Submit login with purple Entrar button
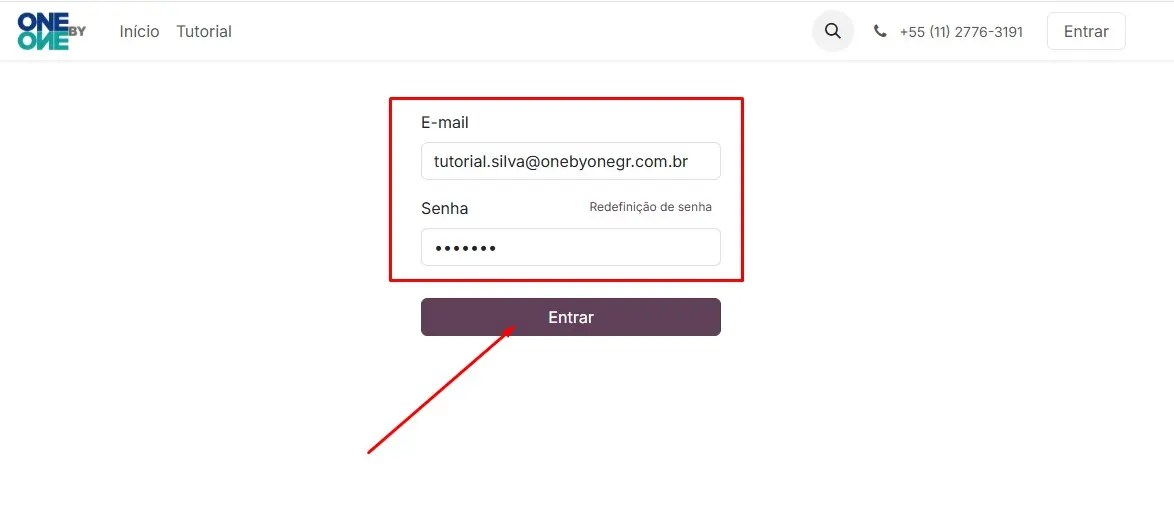The height and width of the screenshot is (525, 1174). pos(571,317)
